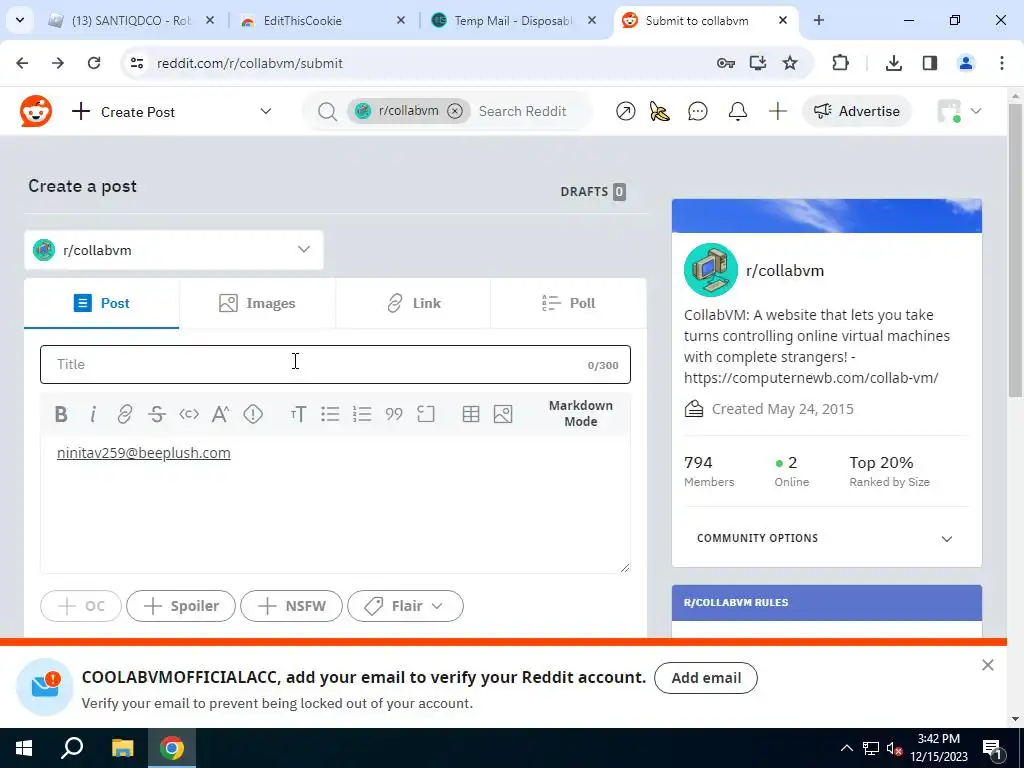Insert a code block

coord(426,414)
